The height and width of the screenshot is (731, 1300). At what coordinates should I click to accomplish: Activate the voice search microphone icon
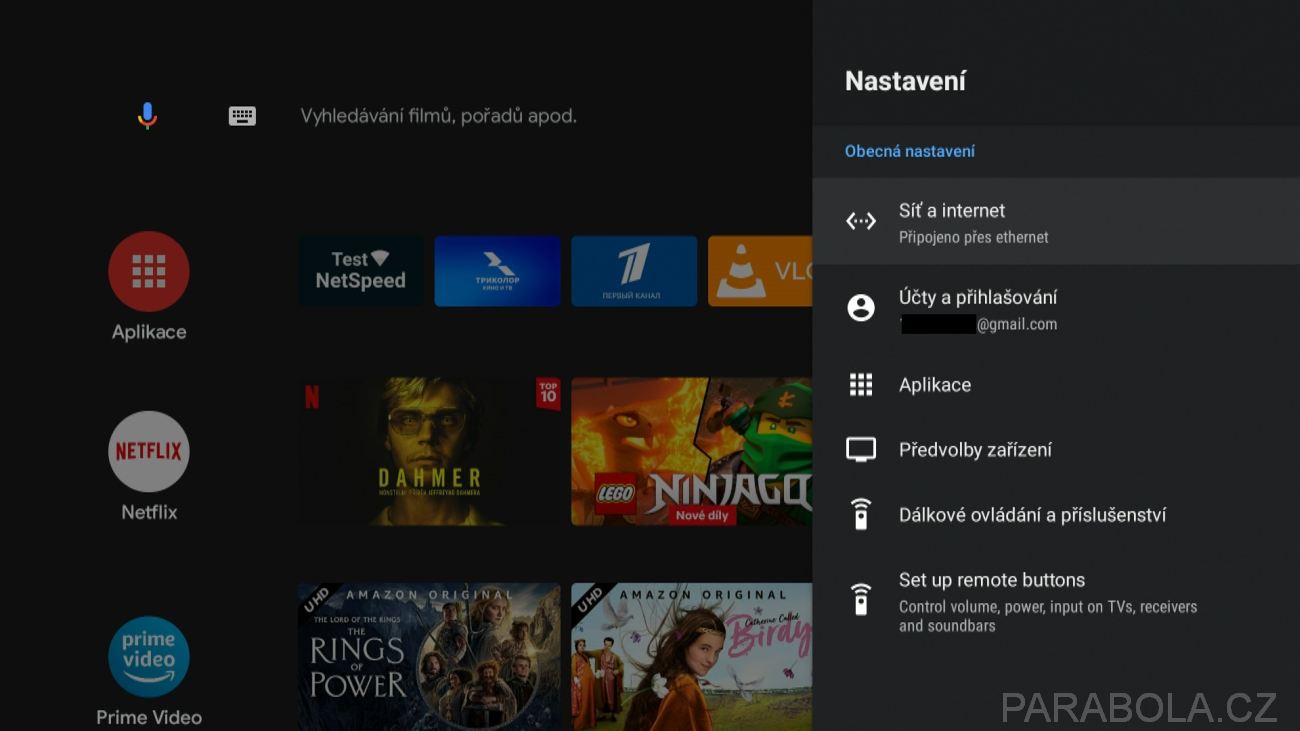[147, 116]
